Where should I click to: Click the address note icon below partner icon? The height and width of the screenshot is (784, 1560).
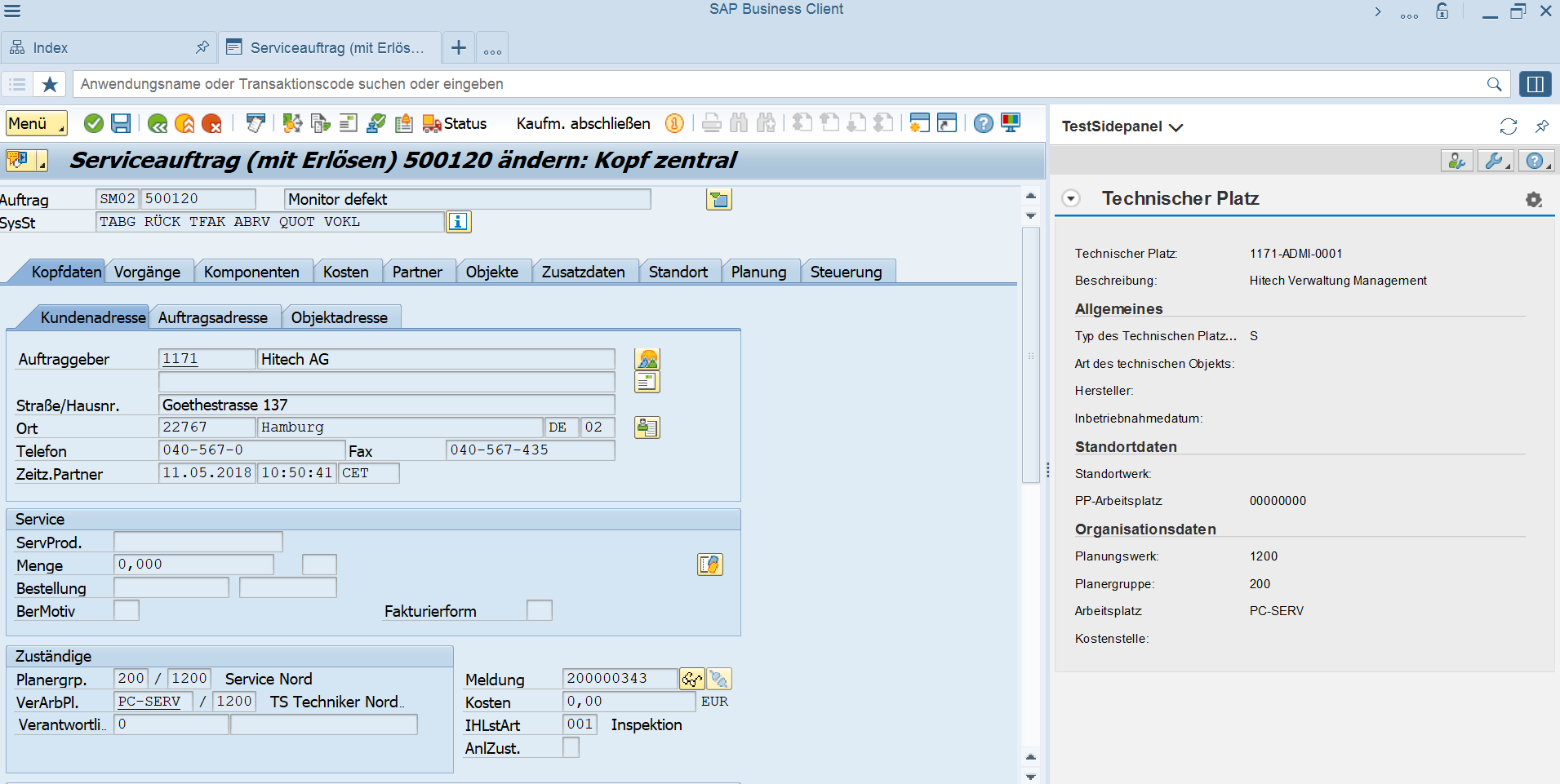[x=647, y=382]
